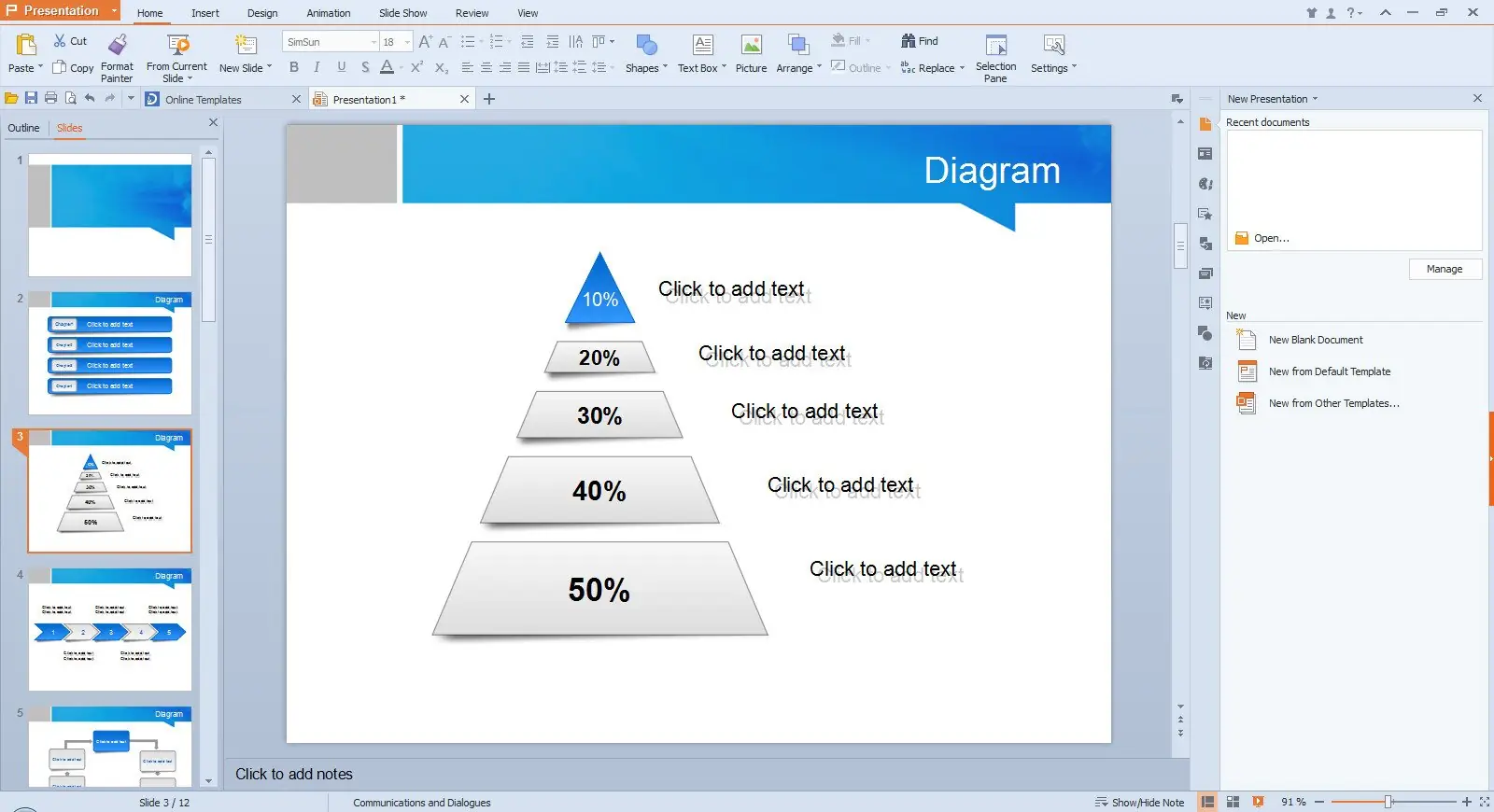The image size is (1494, 812).
Task: Expand the Replace dropdown
Action: coord(962,67)
